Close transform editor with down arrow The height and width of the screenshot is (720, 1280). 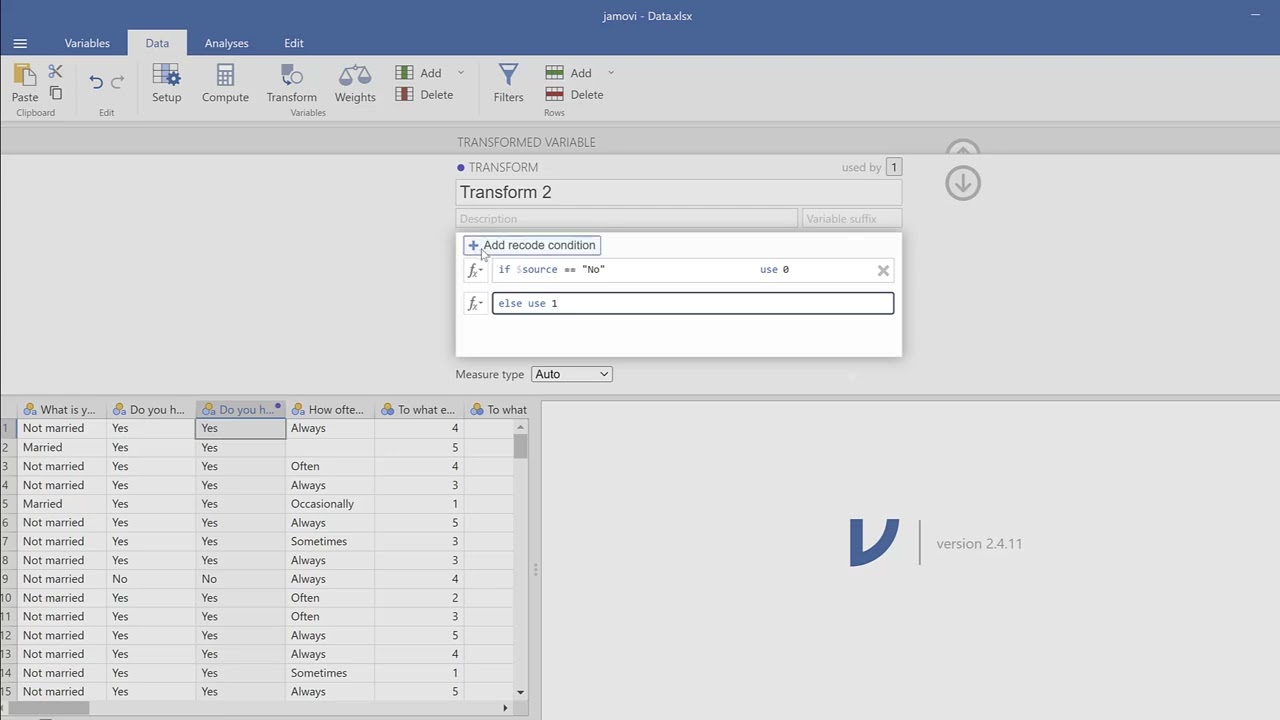click(x=963, y=183)
